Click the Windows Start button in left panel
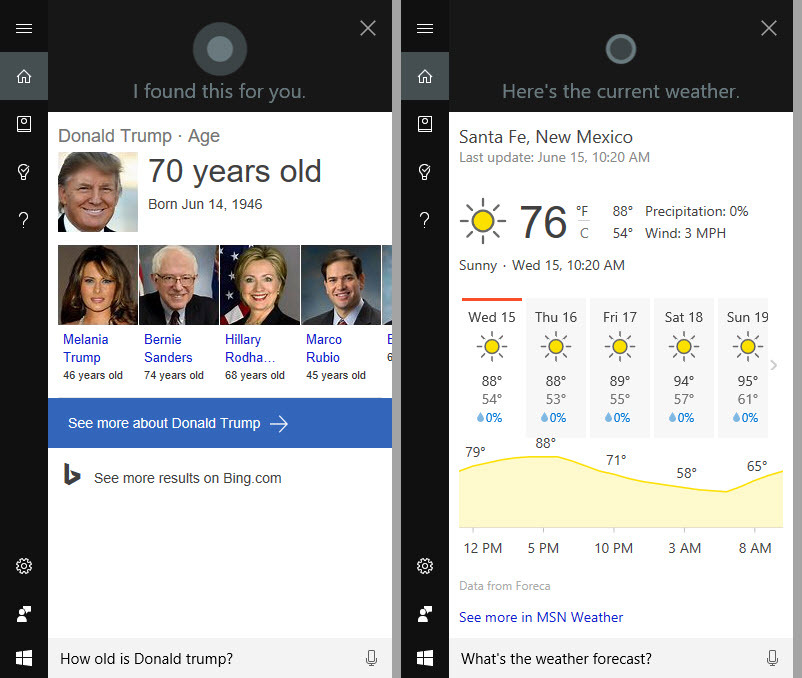The height and width of the screenshot is (678, 802). (x=24, y=658)
